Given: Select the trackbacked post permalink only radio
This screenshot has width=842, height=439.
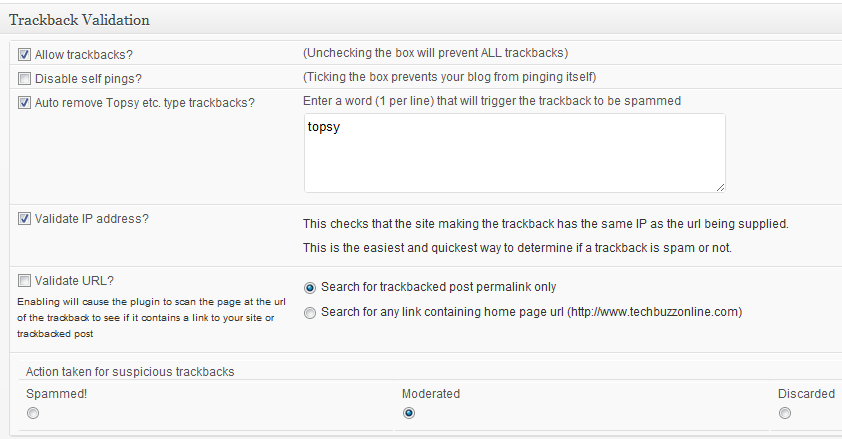Looking at the screenshot, I should (x=310, y=287).
